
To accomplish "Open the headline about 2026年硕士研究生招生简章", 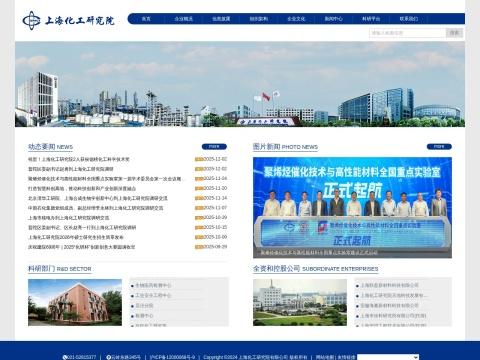I will tap(76, 237).
